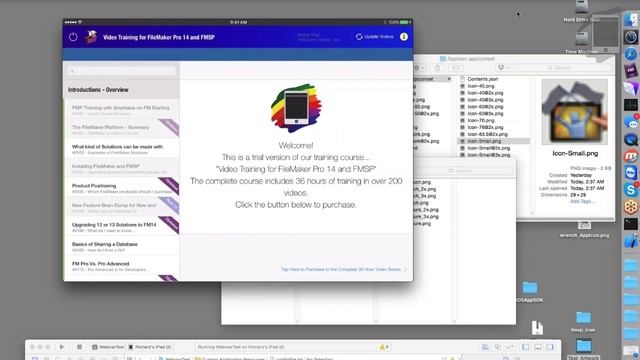The width and height of the screenshot is (640, 360).
Task: Open Safari from the Dock
Action: [631, 54]
